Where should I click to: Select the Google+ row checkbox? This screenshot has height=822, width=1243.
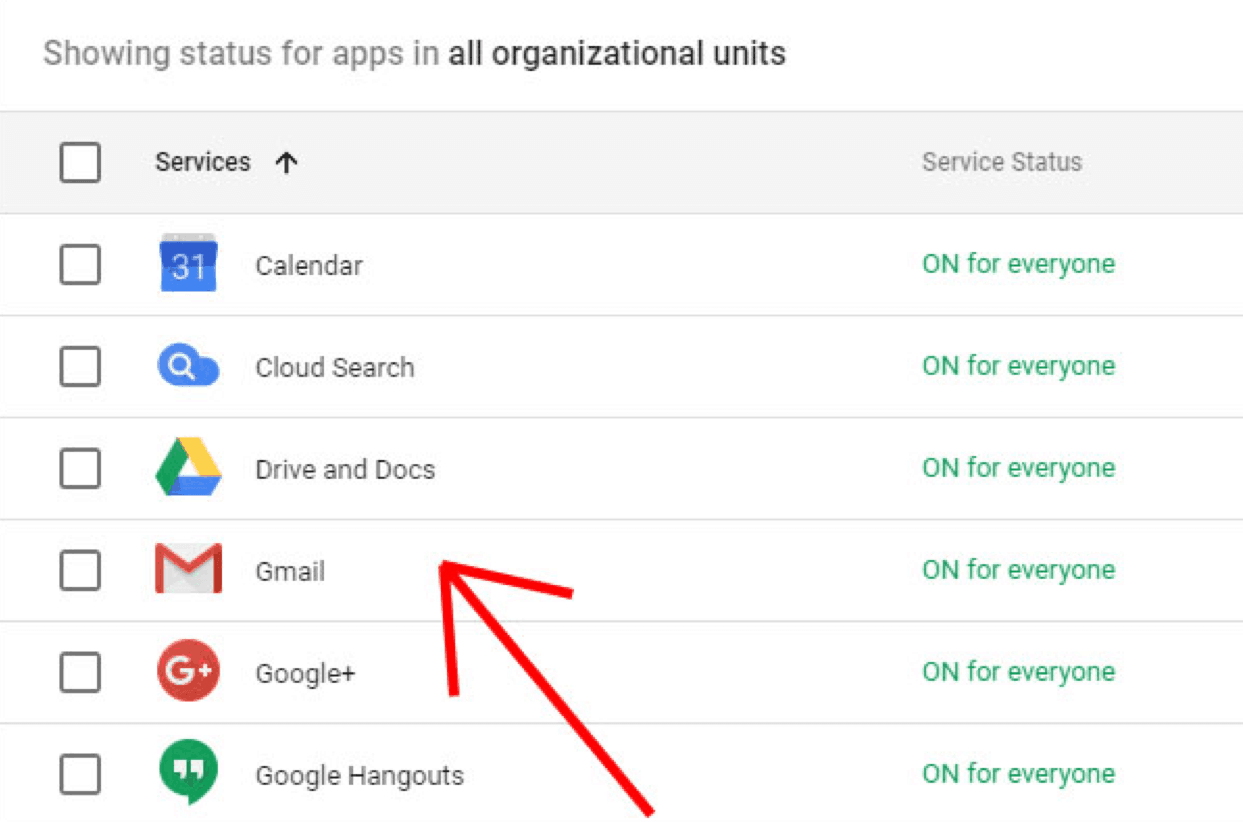[x=80, y=673]
